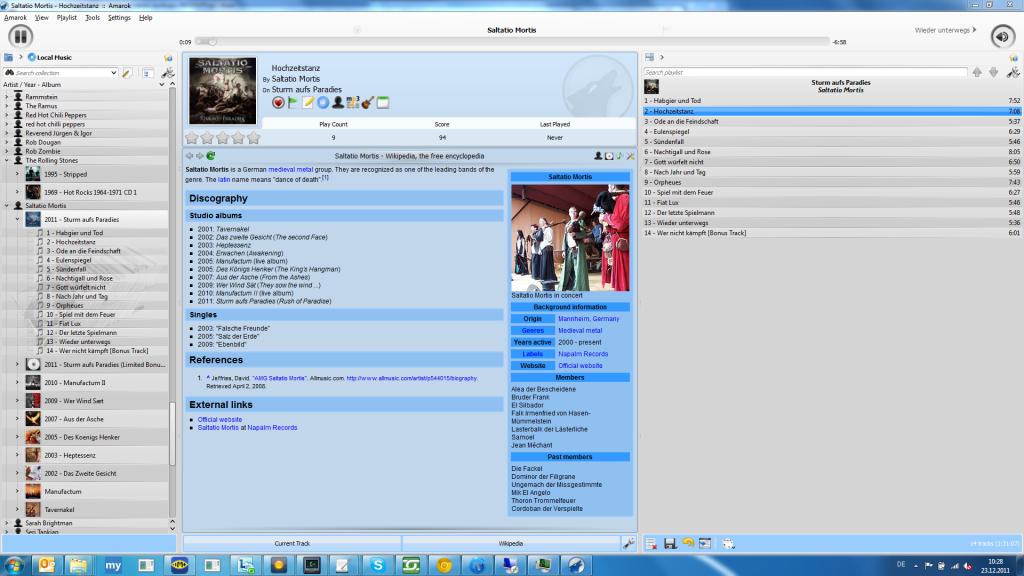Go back in the Wikipedia applet
The height and width of the screenshot is (576, 1024).
pyautogui.click(x=189, y=156)
